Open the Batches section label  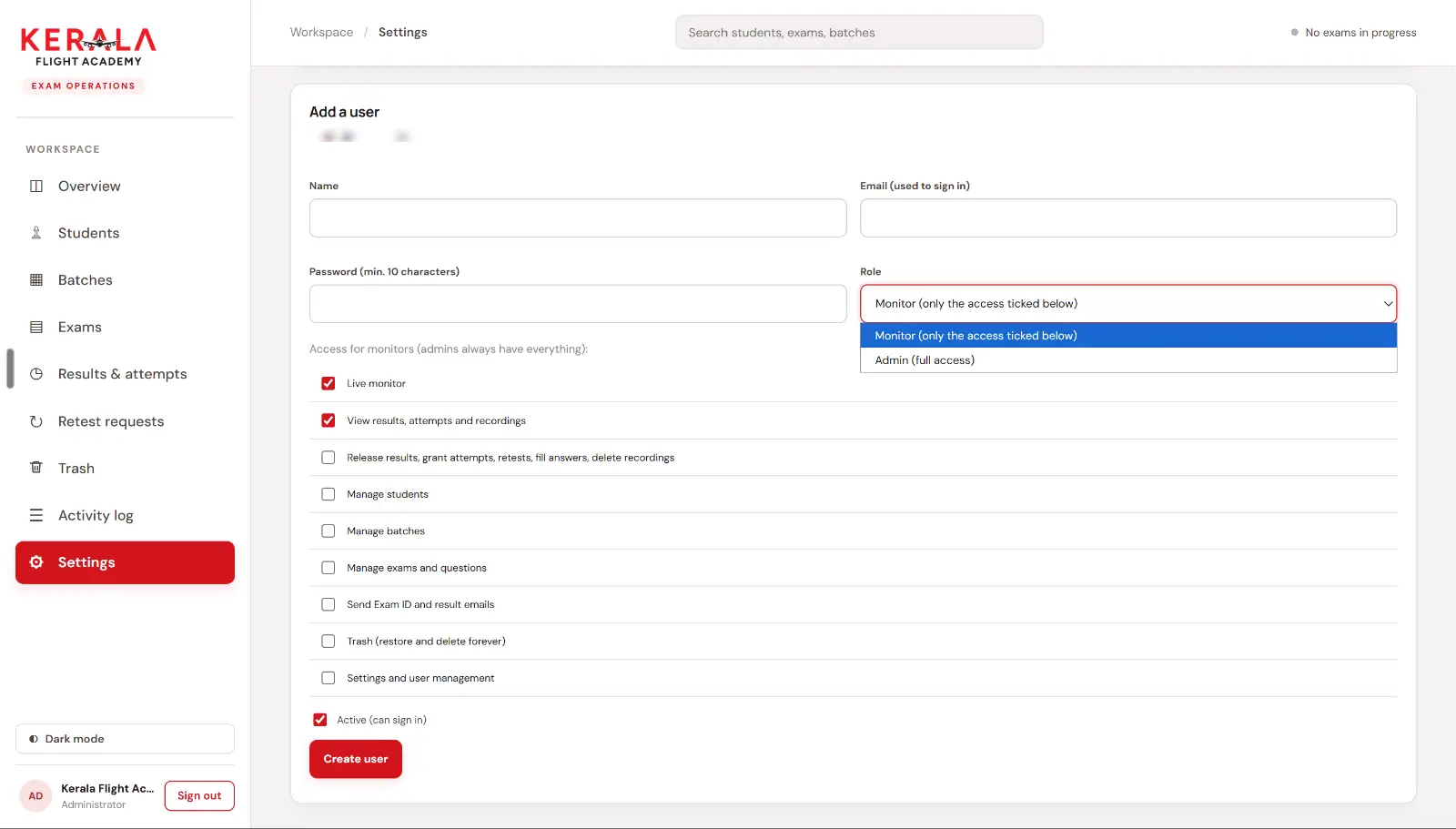pos(86,280)
